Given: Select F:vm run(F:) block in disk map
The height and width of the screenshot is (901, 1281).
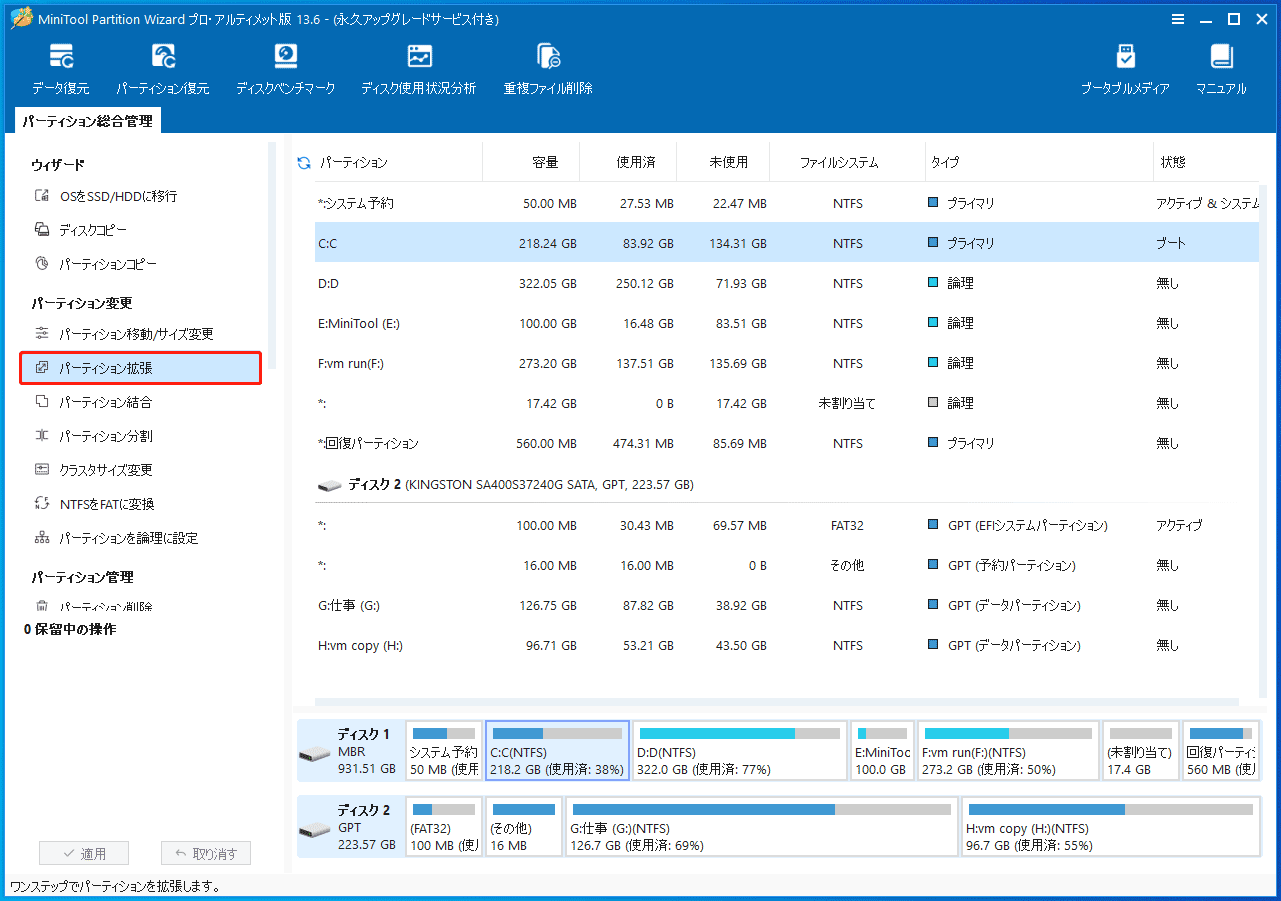Looking at the screenshot, I should pyautogui.click(x=1008, y=750).
